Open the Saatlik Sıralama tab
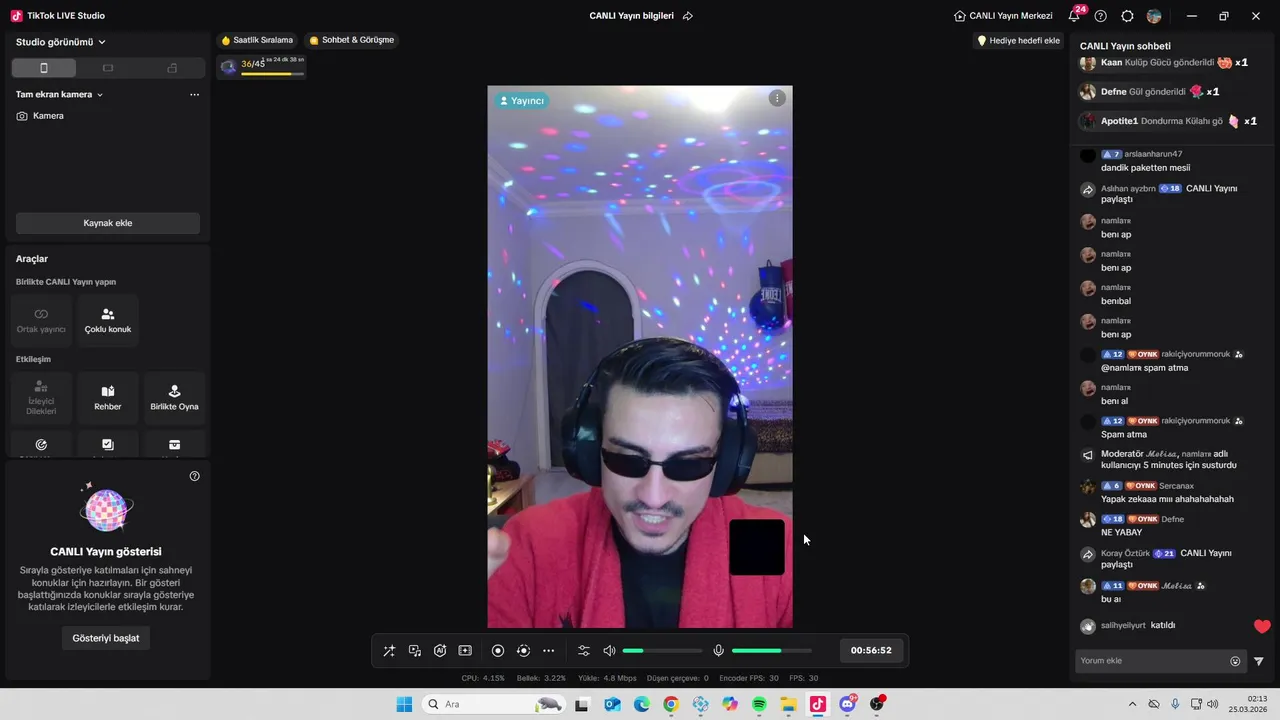 258,40
